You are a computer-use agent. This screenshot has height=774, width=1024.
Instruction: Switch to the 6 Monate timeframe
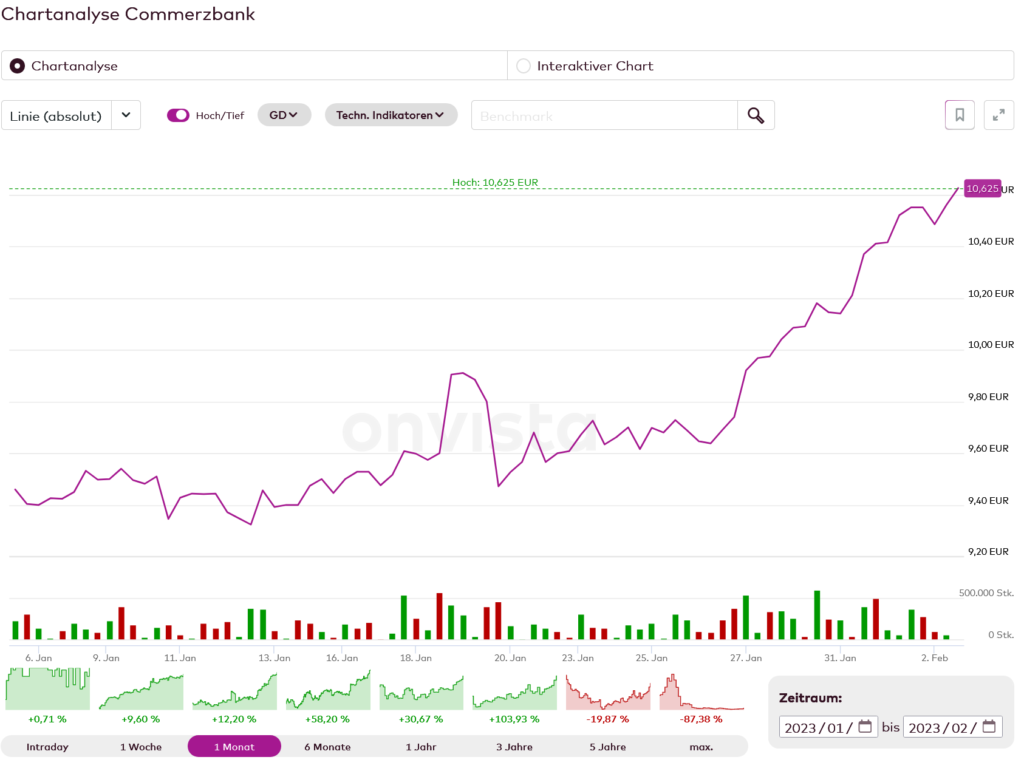[x=327, y=747]
